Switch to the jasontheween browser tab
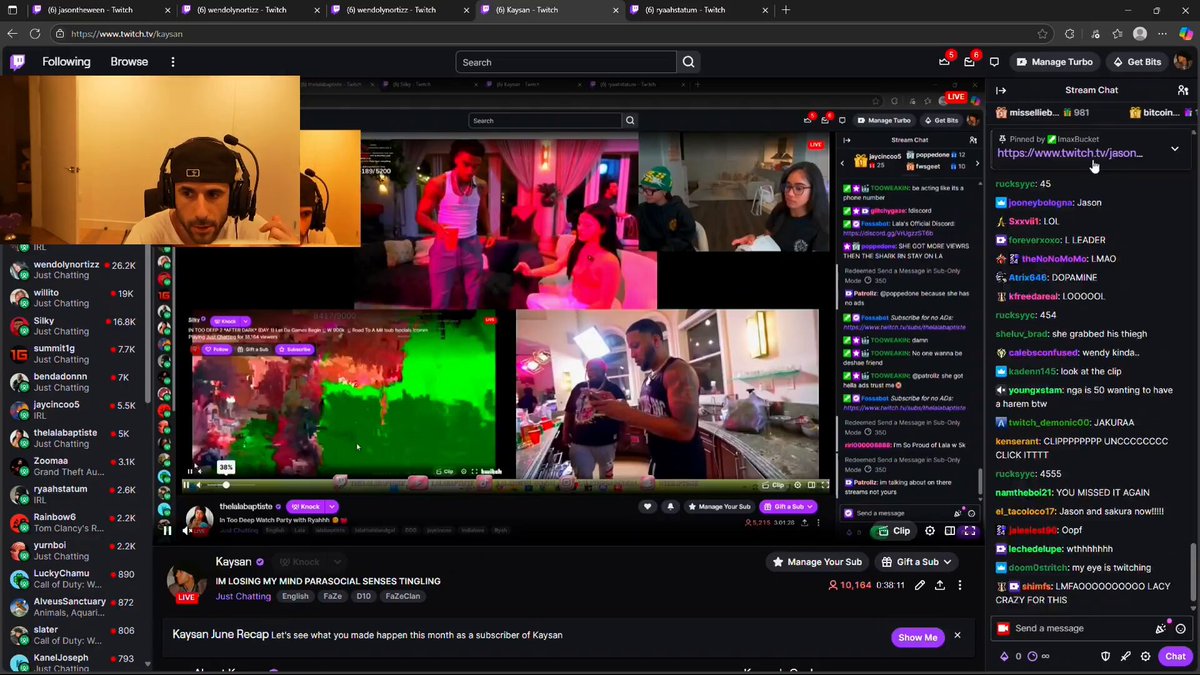1200x675 pixels. 96,10
